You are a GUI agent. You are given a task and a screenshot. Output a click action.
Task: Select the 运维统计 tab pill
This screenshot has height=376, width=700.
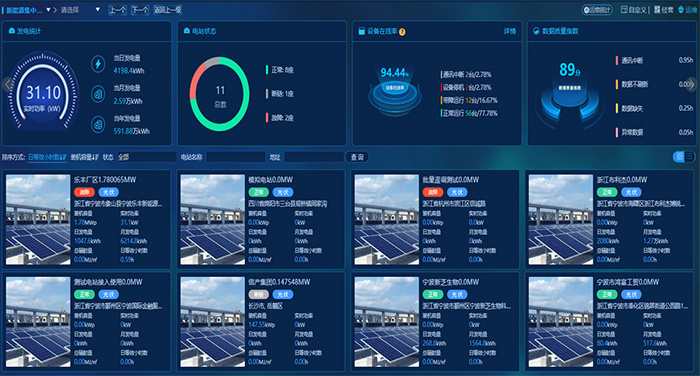click(x=597, y=10)
